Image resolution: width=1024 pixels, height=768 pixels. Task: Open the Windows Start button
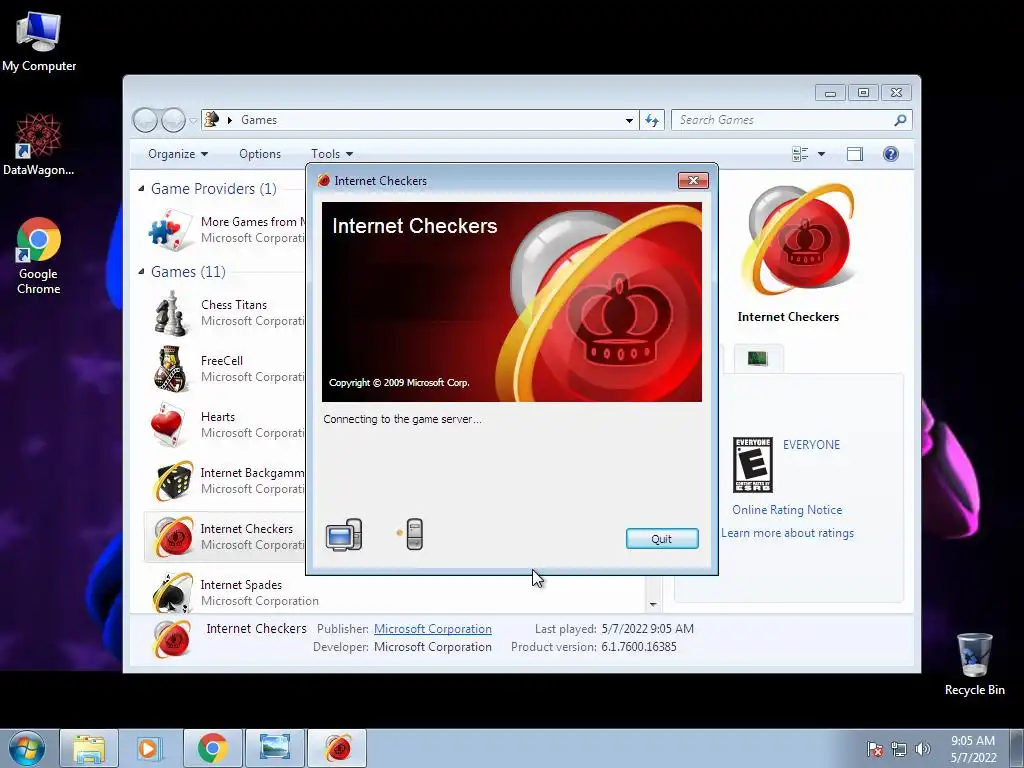[x=27, y=748]
